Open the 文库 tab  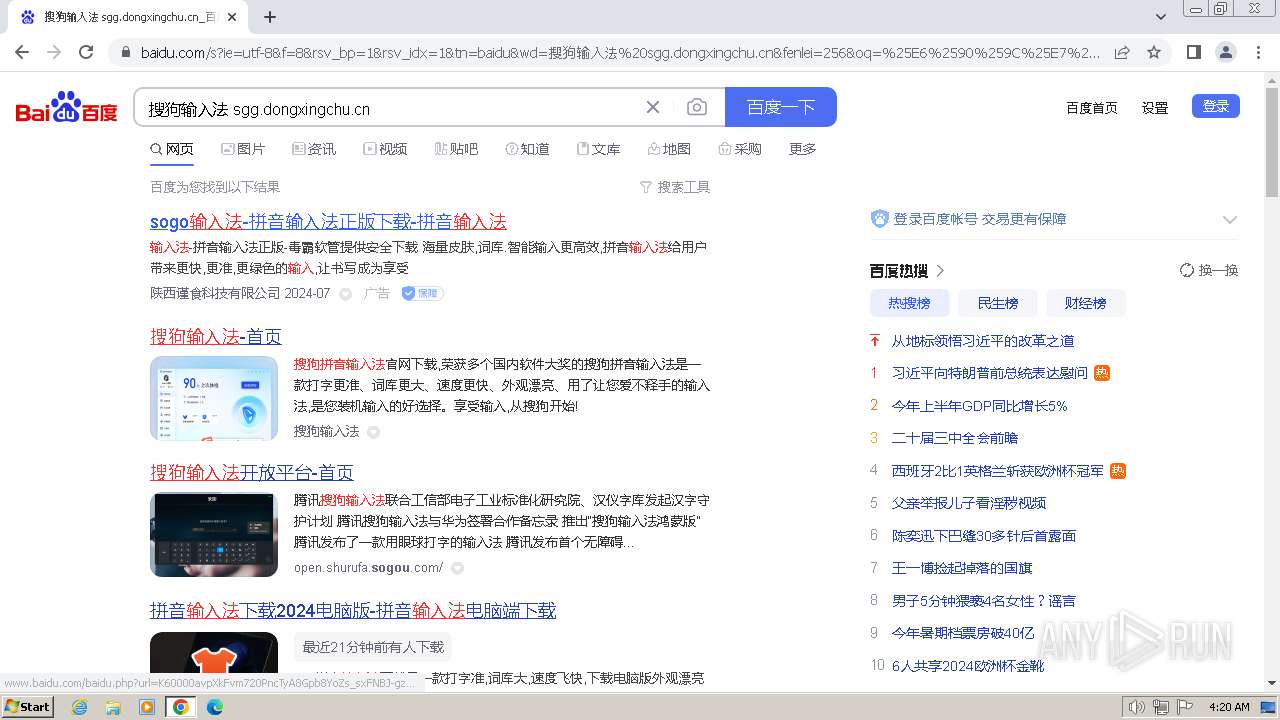click(x=598, y=149)
